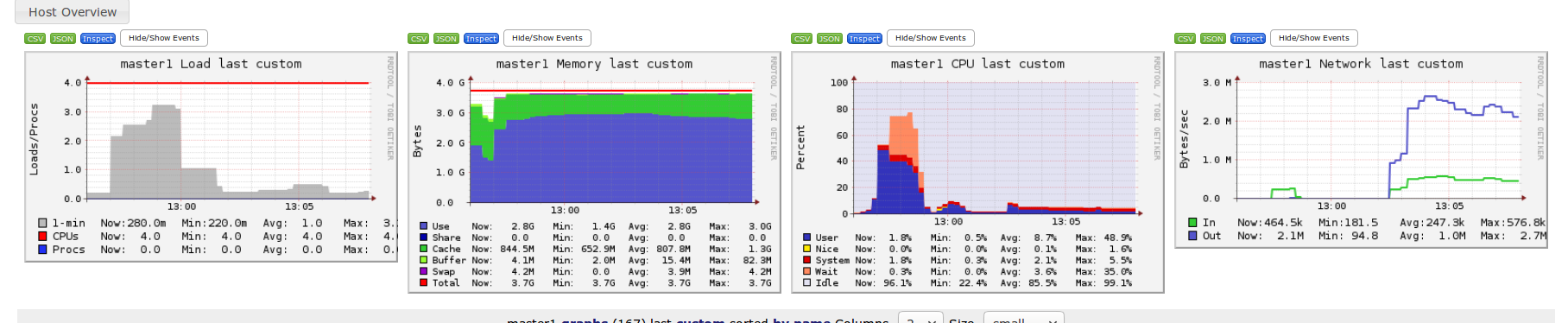
Task: Inspect the master1 Network graph
Action: (x=1248, y=39)
